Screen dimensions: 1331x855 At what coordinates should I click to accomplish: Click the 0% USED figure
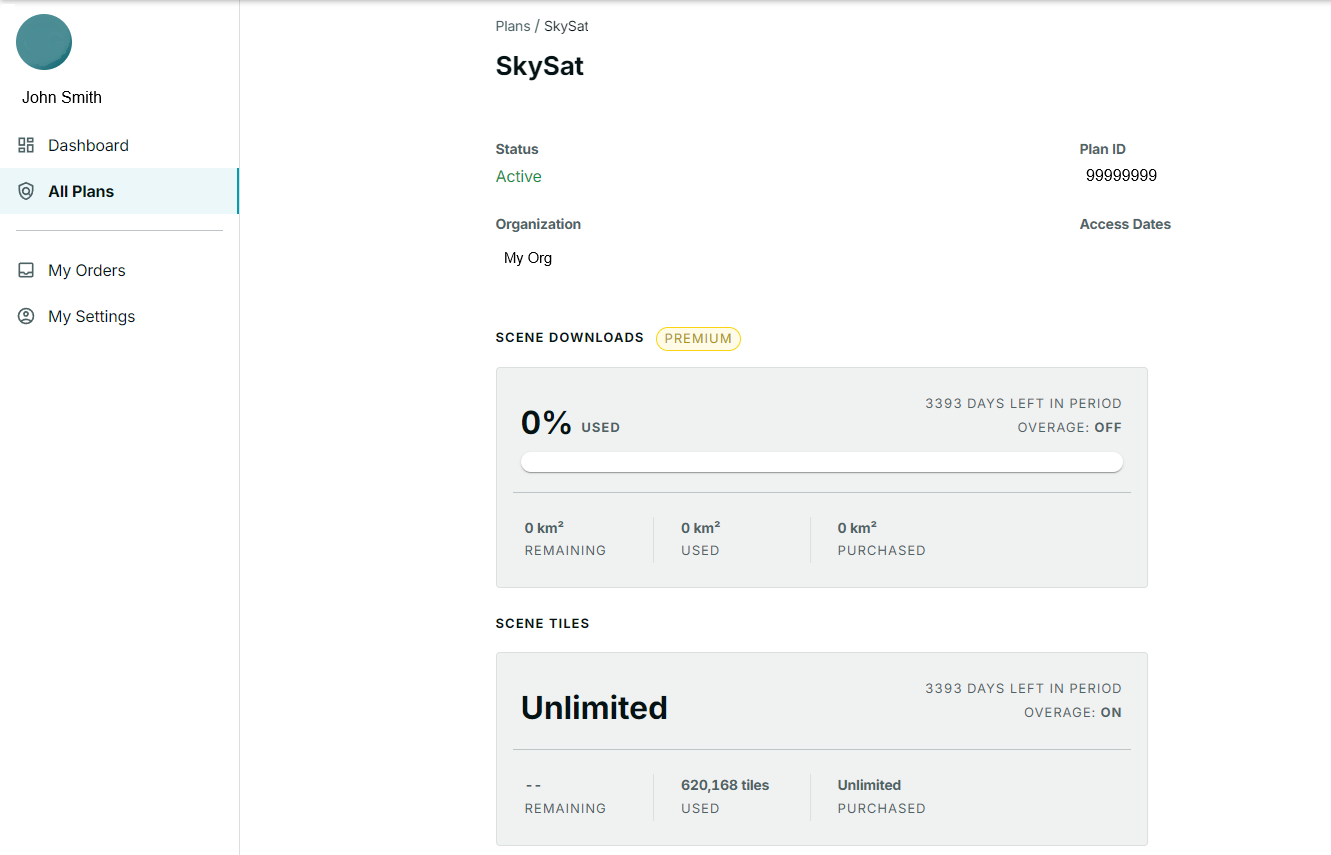tap(570, 423)
